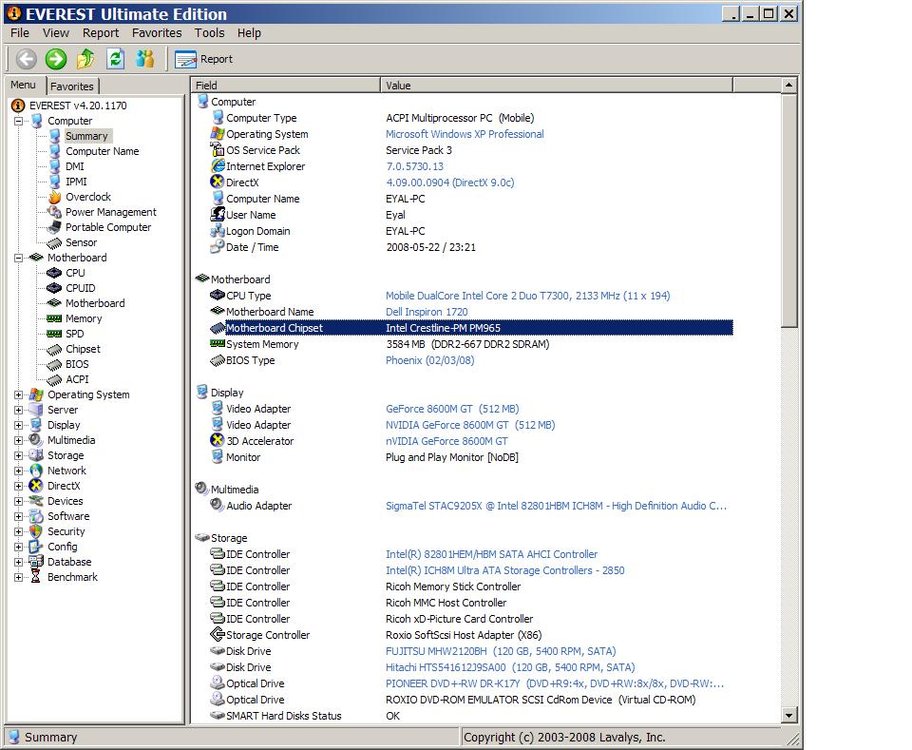The image size is (912, 750).
Task: Switch to the Menu tab
Action: coord(23,85)
